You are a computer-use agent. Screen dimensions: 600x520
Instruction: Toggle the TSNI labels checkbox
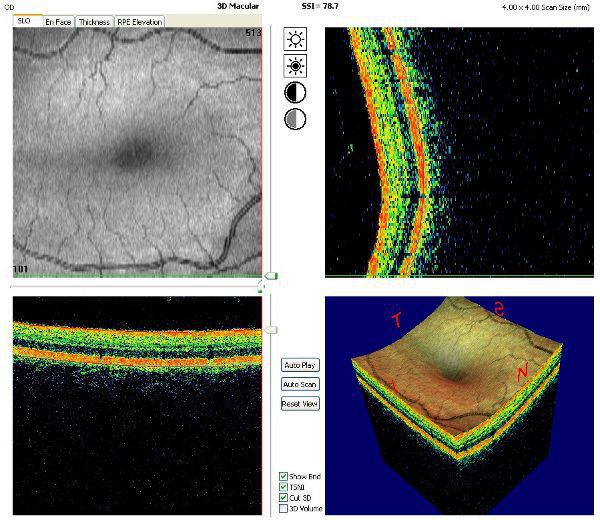point(283,487)
